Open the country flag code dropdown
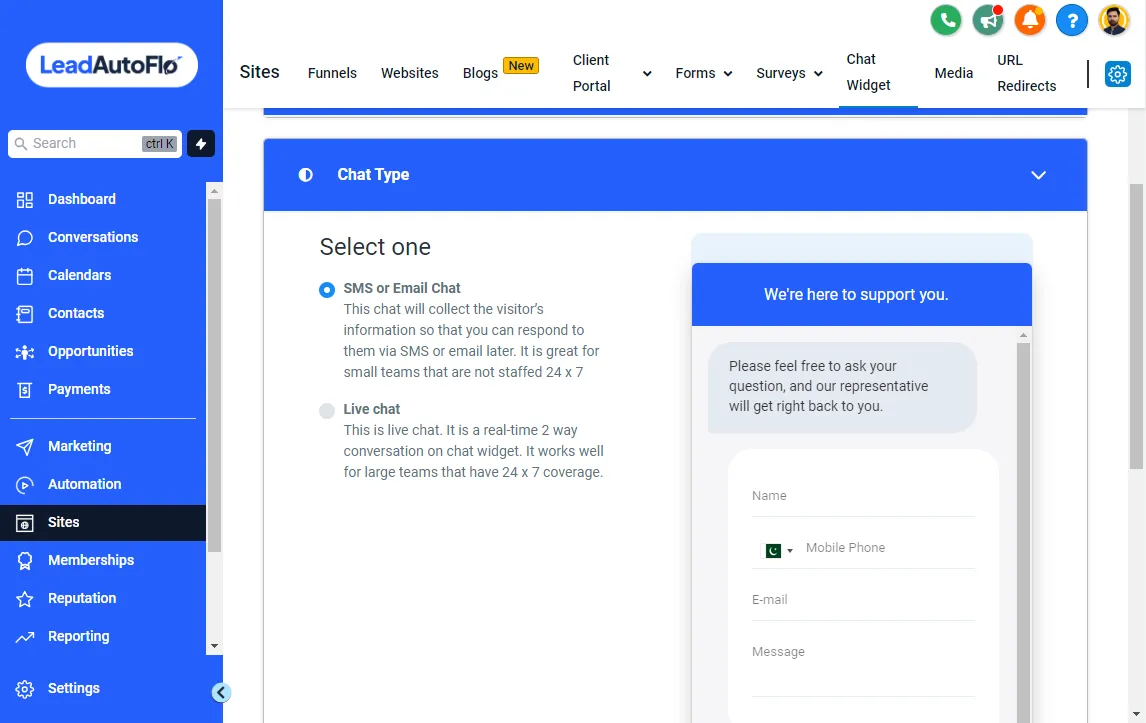1146x723 pixels. (778, 550)
